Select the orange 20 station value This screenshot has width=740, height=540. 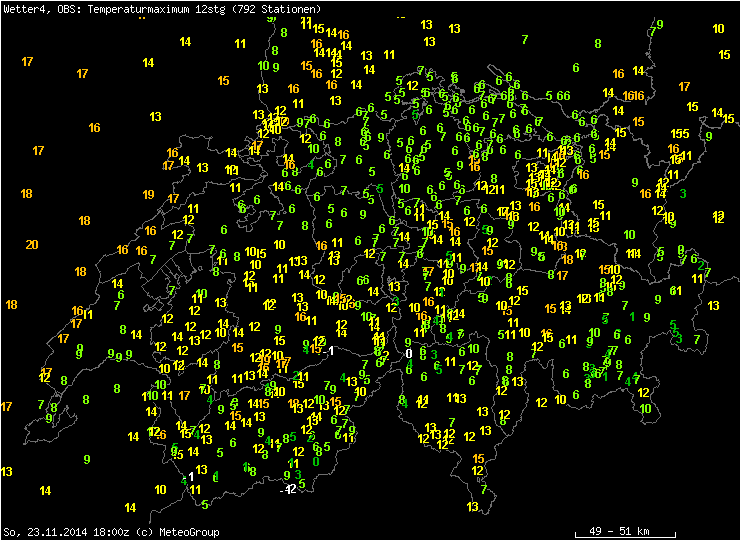pyautogui.click(x=32, y=245)
